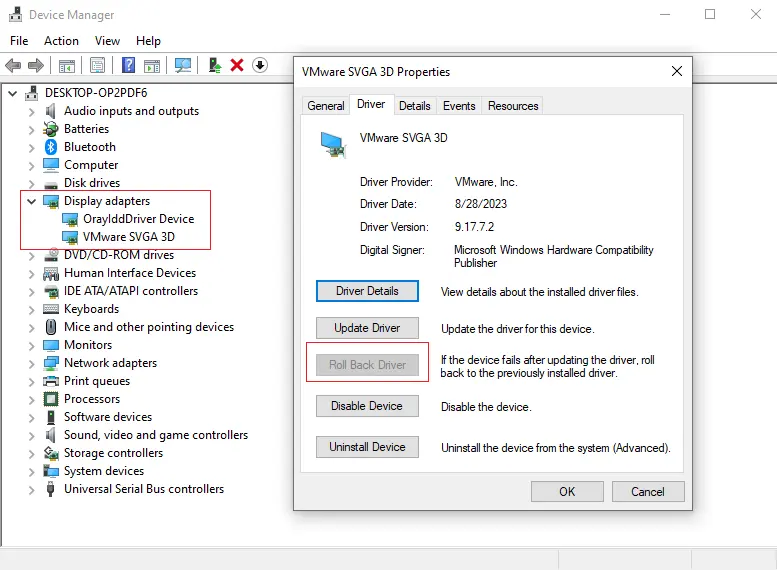Switch to the General tab

tap(326, 106)
